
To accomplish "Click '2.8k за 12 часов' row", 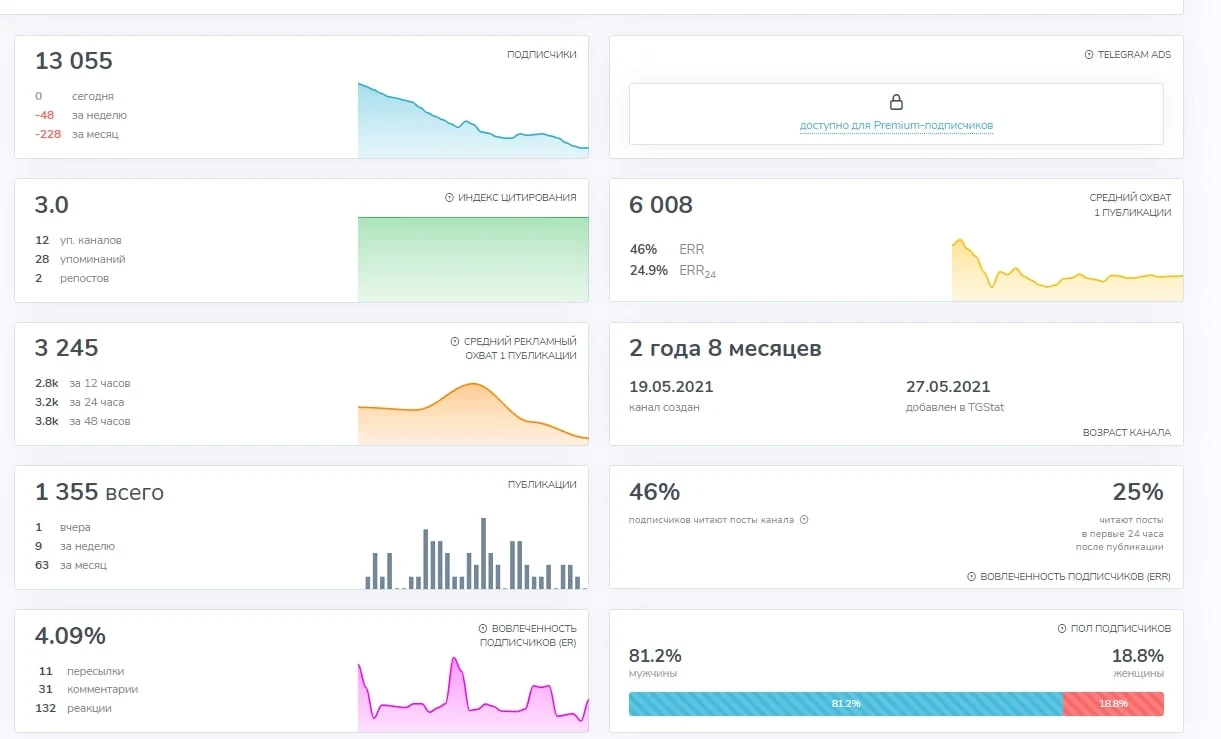I will click(83, 383).
